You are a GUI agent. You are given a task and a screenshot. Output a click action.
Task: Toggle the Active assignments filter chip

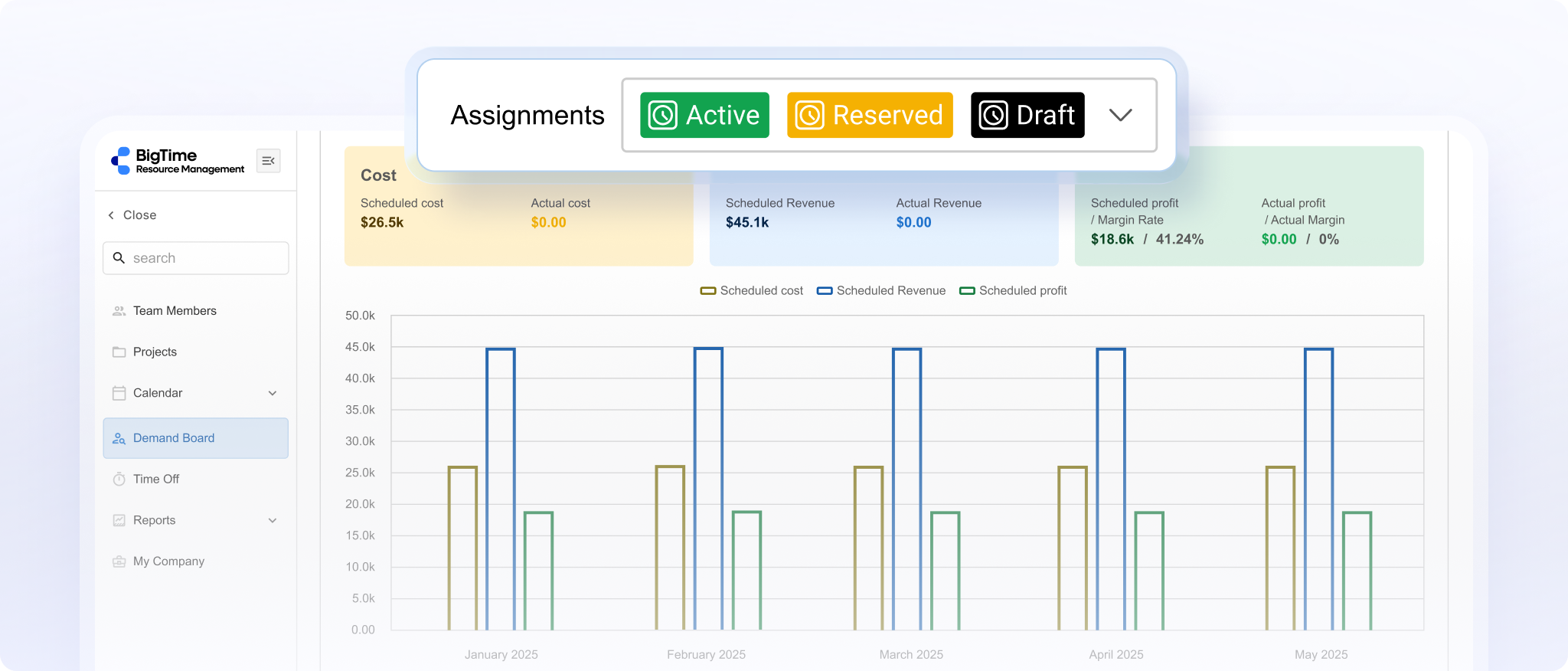[x=704, y=115]
